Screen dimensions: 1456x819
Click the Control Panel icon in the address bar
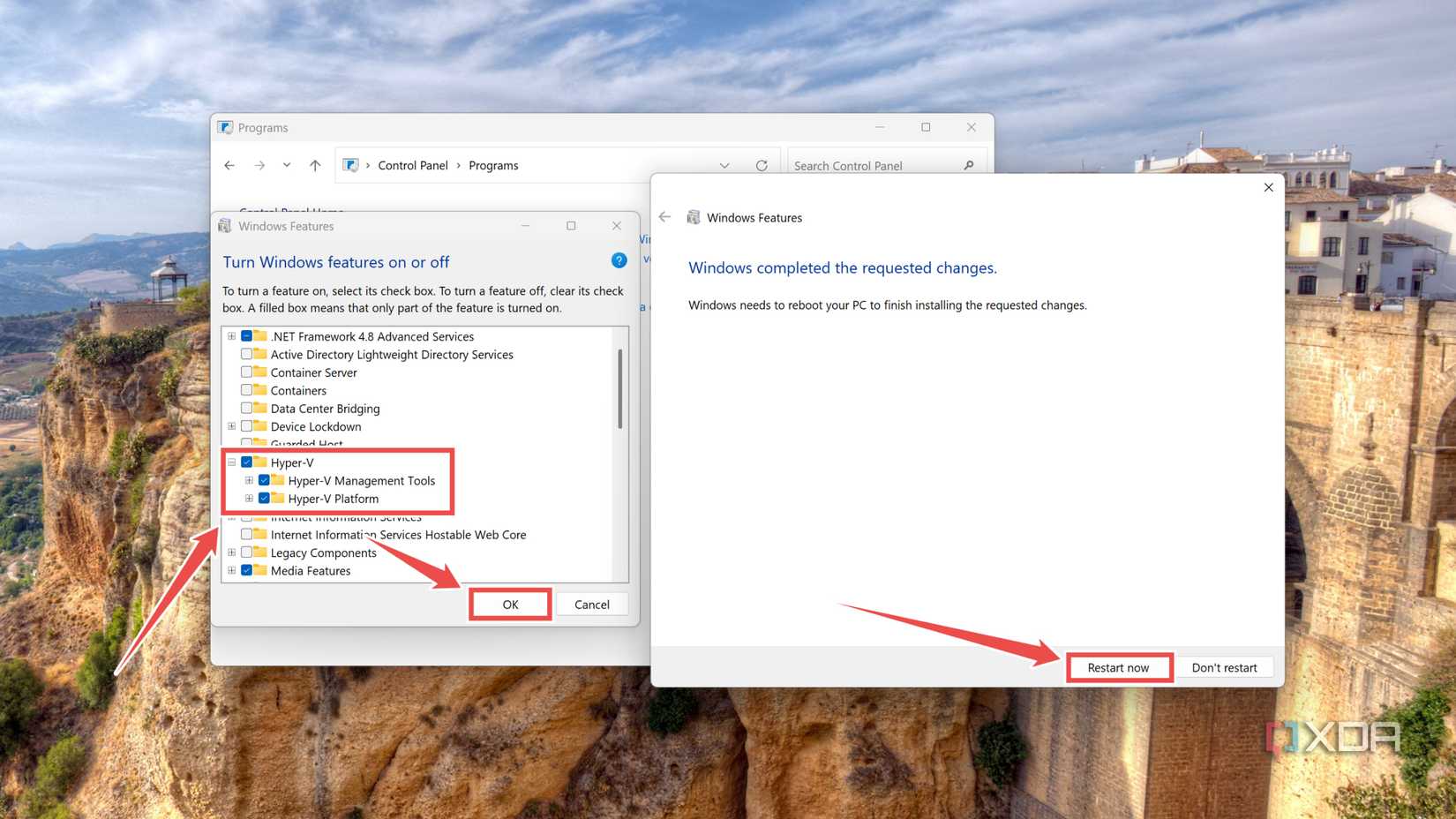click(x=350, y=165)
